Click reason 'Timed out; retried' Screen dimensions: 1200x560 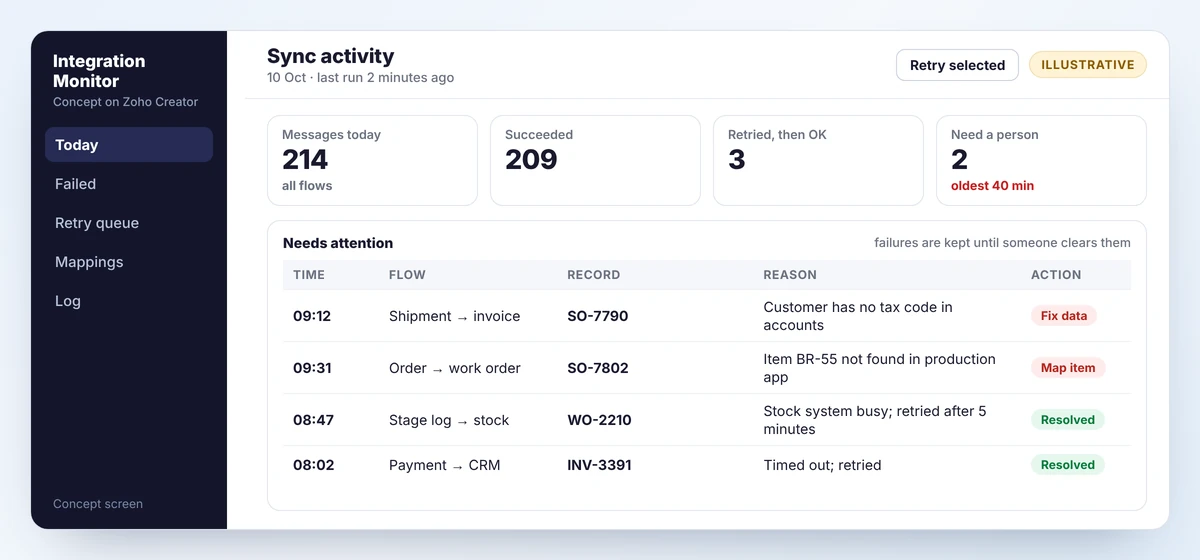pos(822,465)
